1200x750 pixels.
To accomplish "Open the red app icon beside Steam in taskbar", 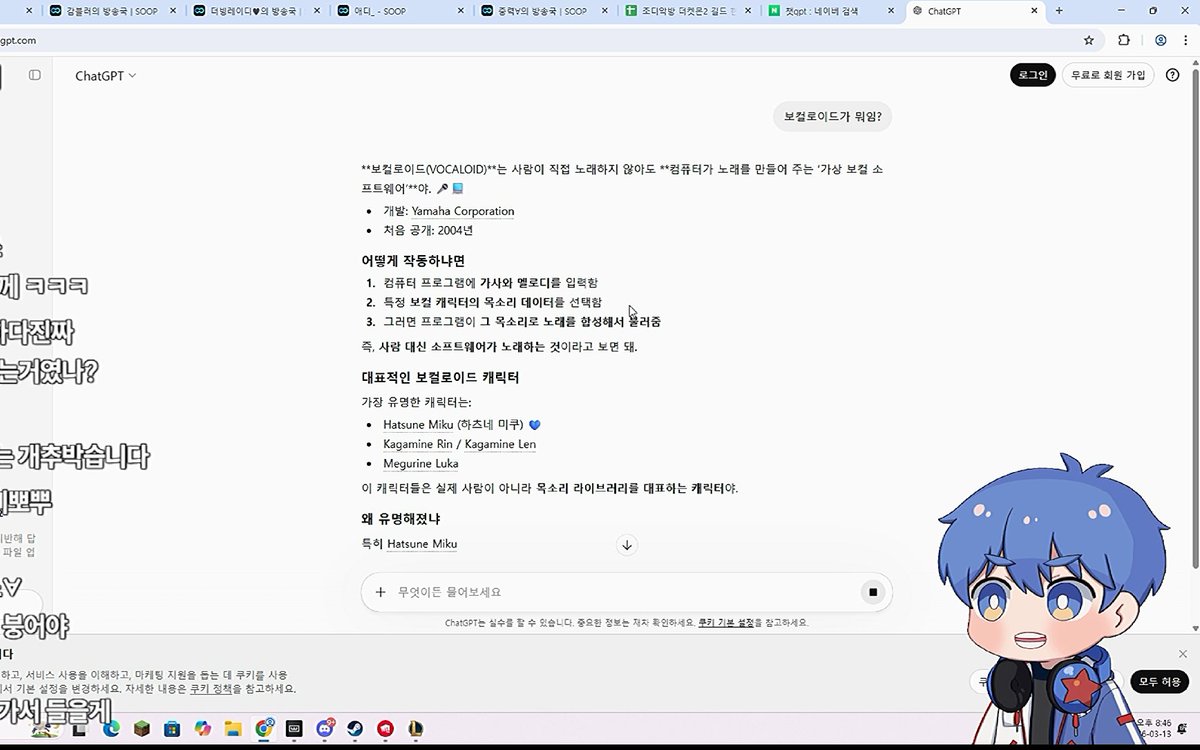I will 385,729.
